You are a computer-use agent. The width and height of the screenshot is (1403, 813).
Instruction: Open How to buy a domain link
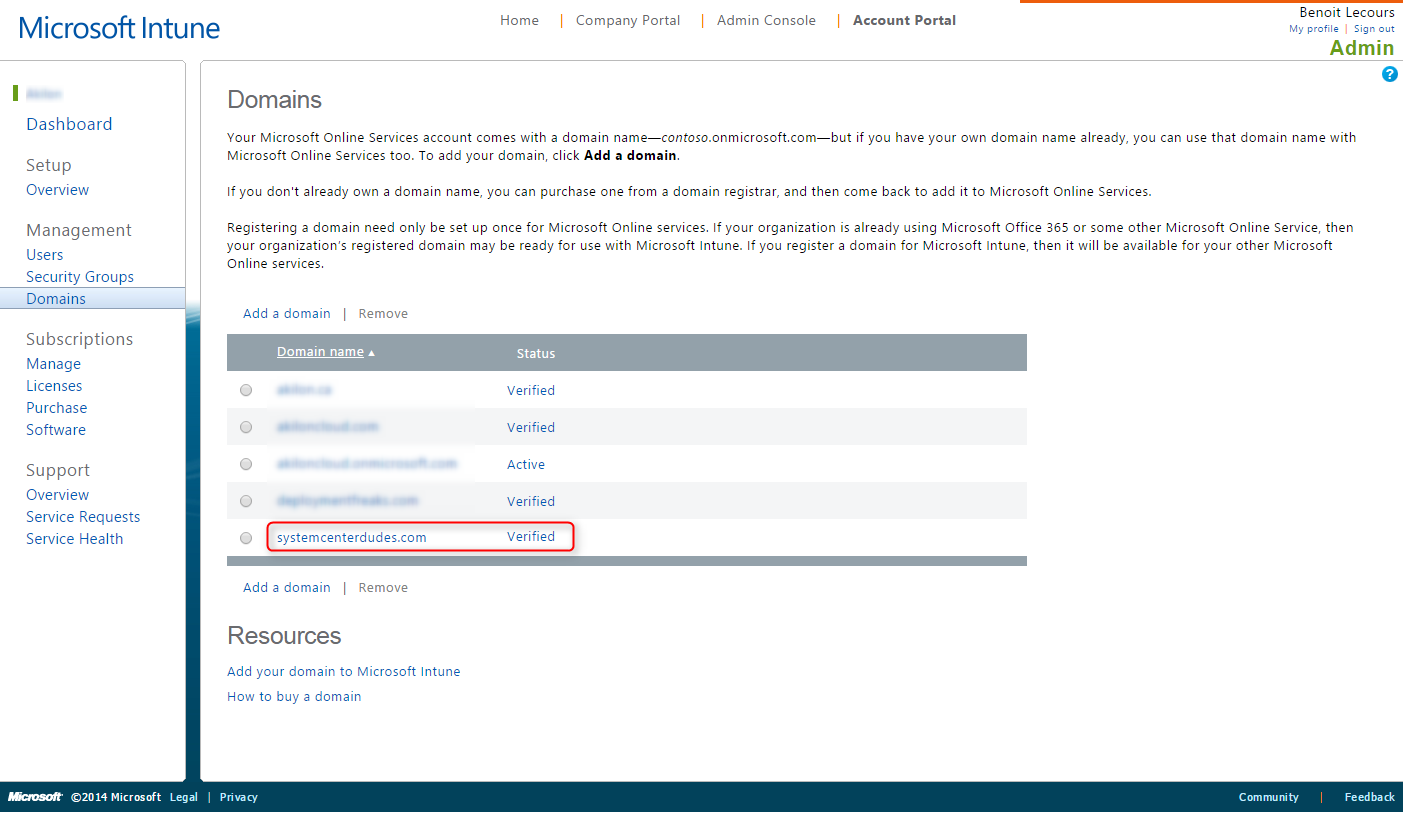294,697
